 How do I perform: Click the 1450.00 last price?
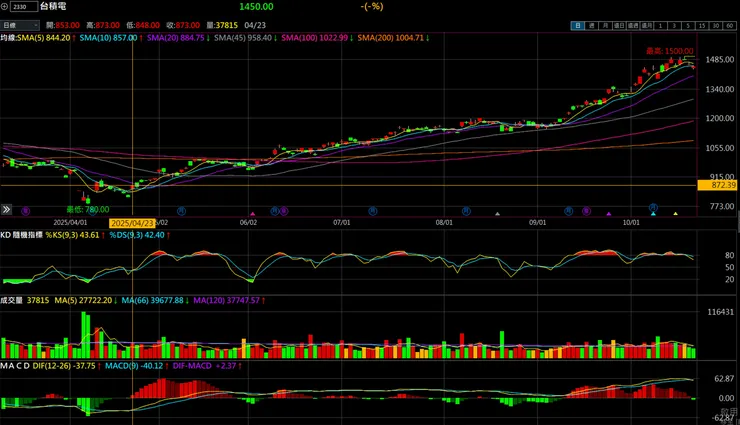[x=256, y=7]
